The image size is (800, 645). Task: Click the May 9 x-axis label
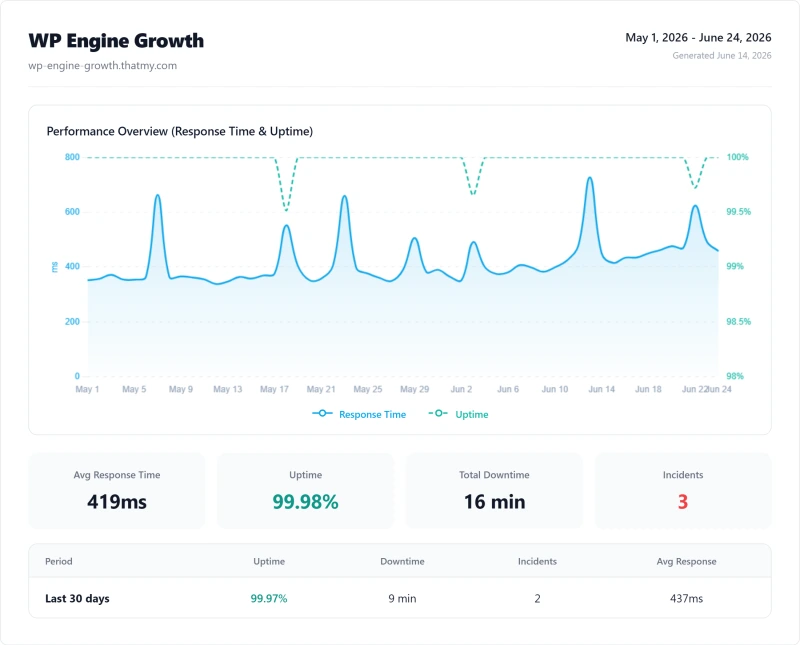click(181, 389)
